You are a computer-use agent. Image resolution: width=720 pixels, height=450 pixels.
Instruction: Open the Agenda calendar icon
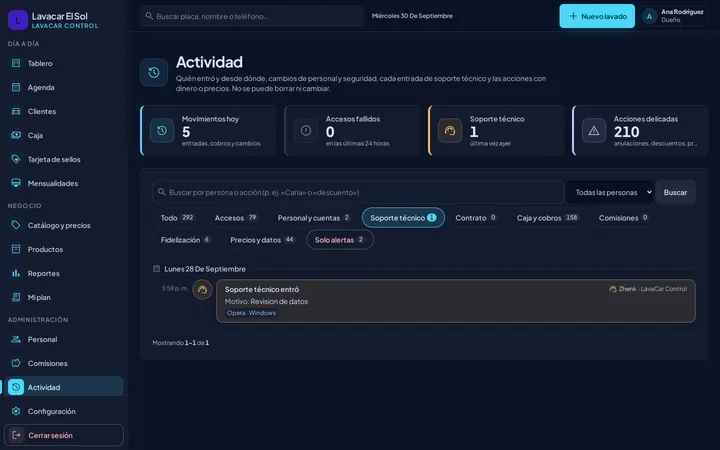click(x=16, y=87)
